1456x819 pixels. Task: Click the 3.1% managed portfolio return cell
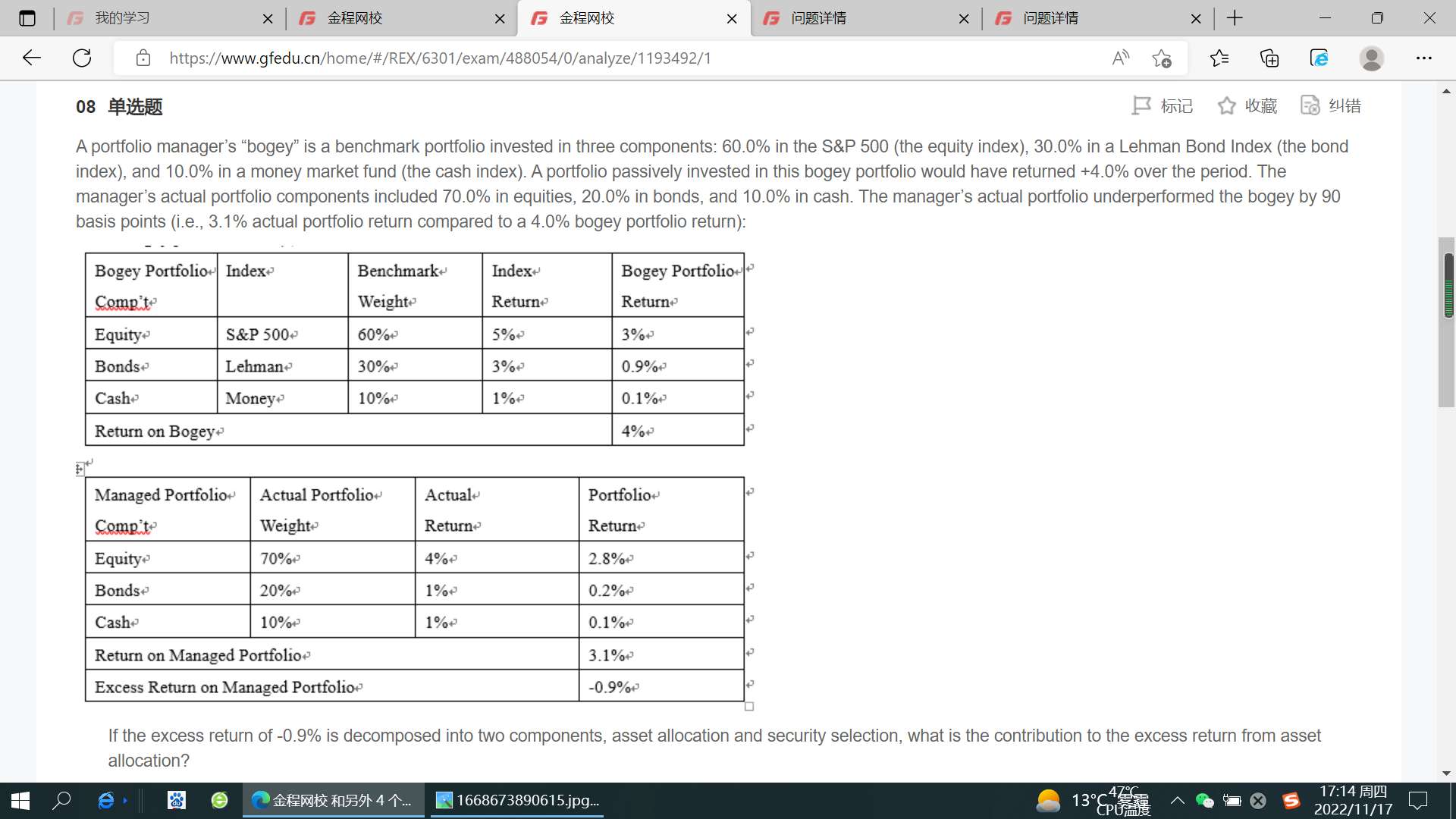661,654
